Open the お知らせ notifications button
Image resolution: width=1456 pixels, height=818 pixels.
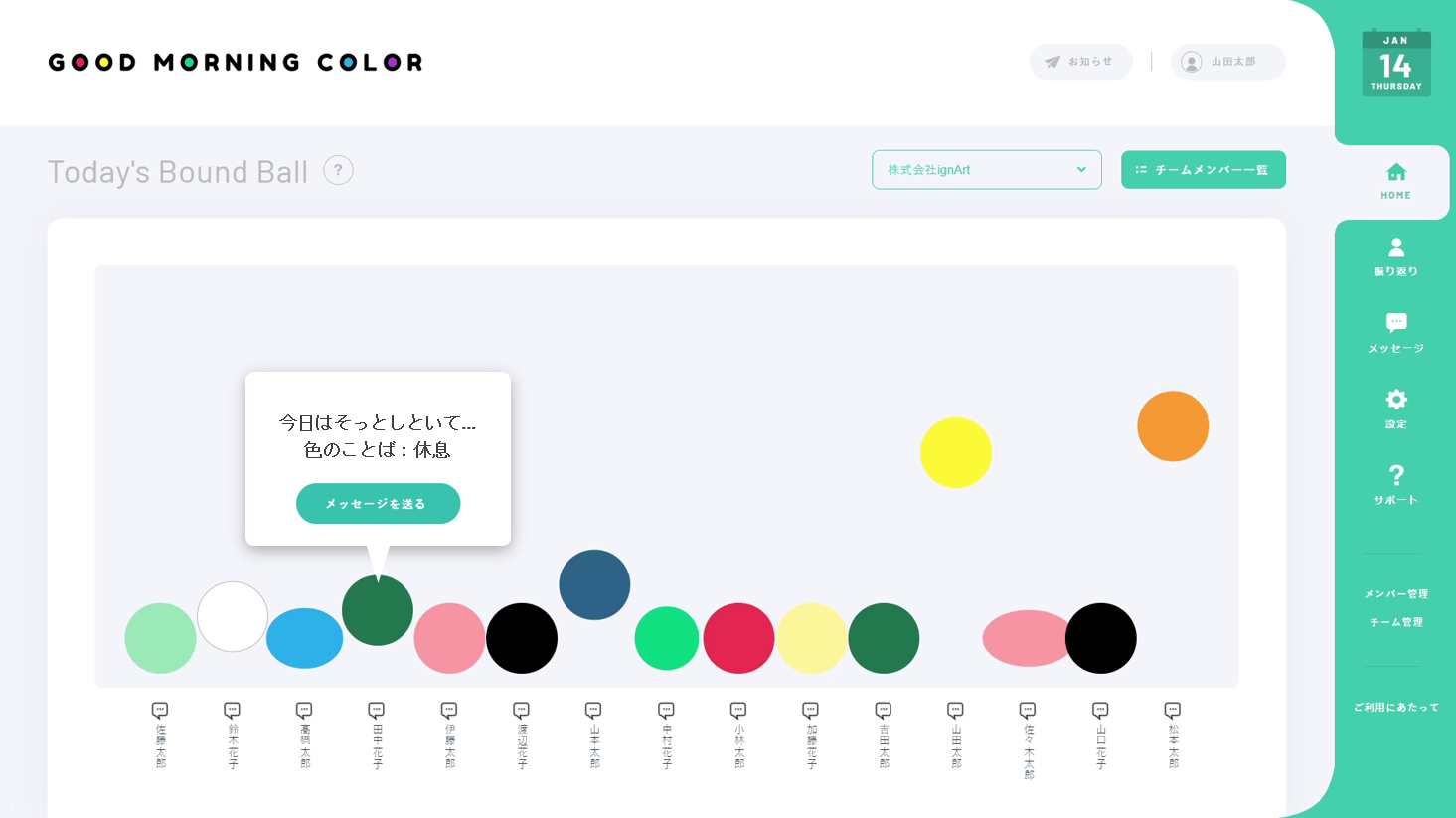coord(1080,62)
